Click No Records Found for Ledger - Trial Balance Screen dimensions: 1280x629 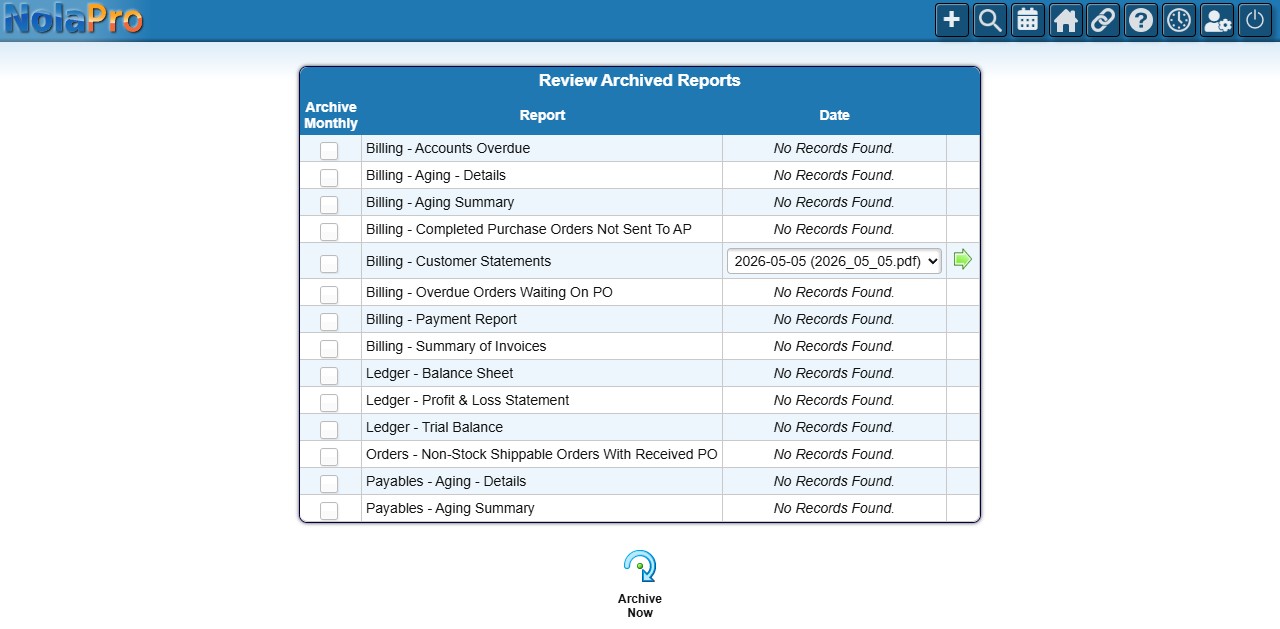(834, 427)
